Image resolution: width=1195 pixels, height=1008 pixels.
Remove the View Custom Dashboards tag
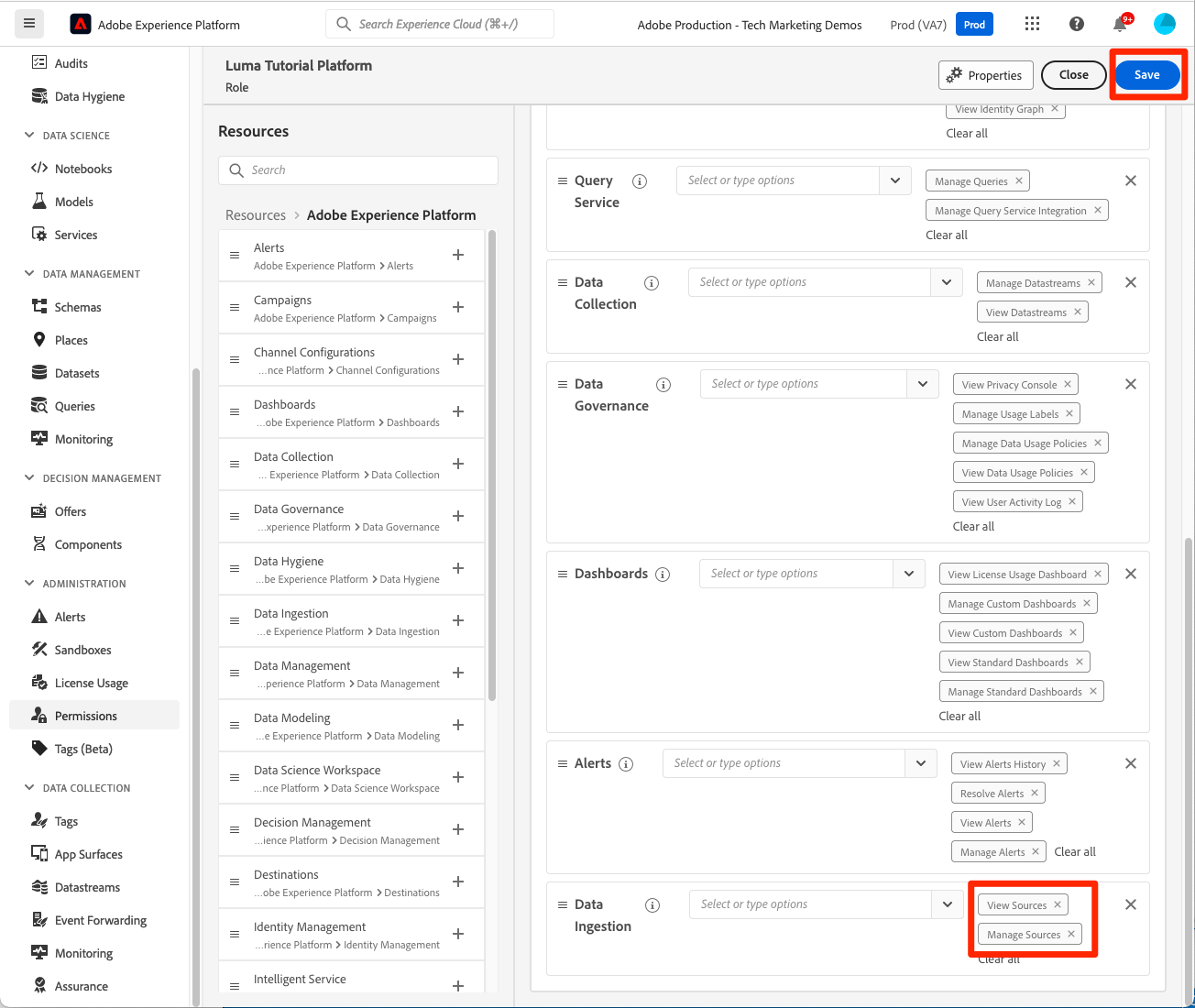click(1073, 633)
